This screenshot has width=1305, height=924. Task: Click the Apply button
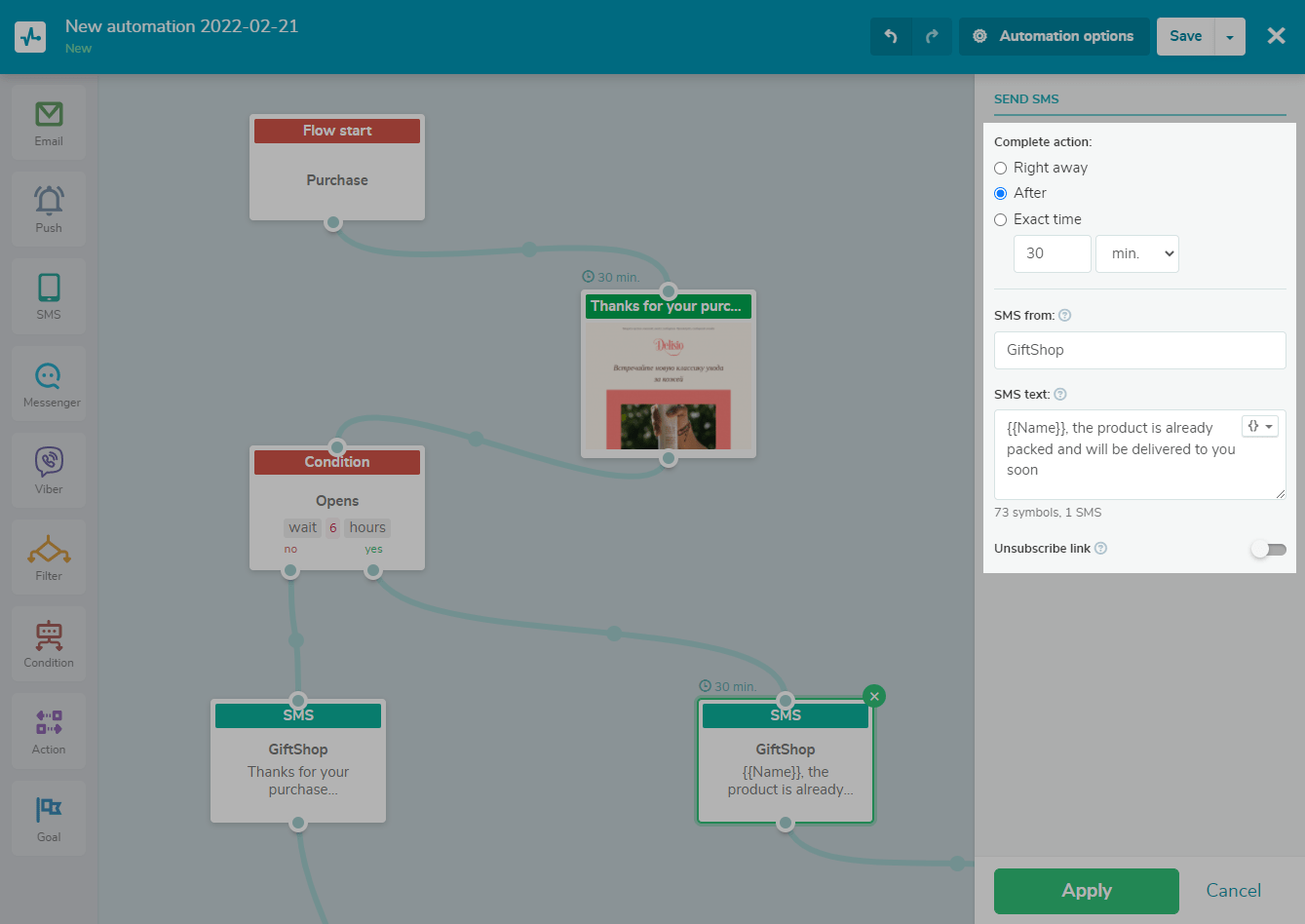click(1086, 890)
